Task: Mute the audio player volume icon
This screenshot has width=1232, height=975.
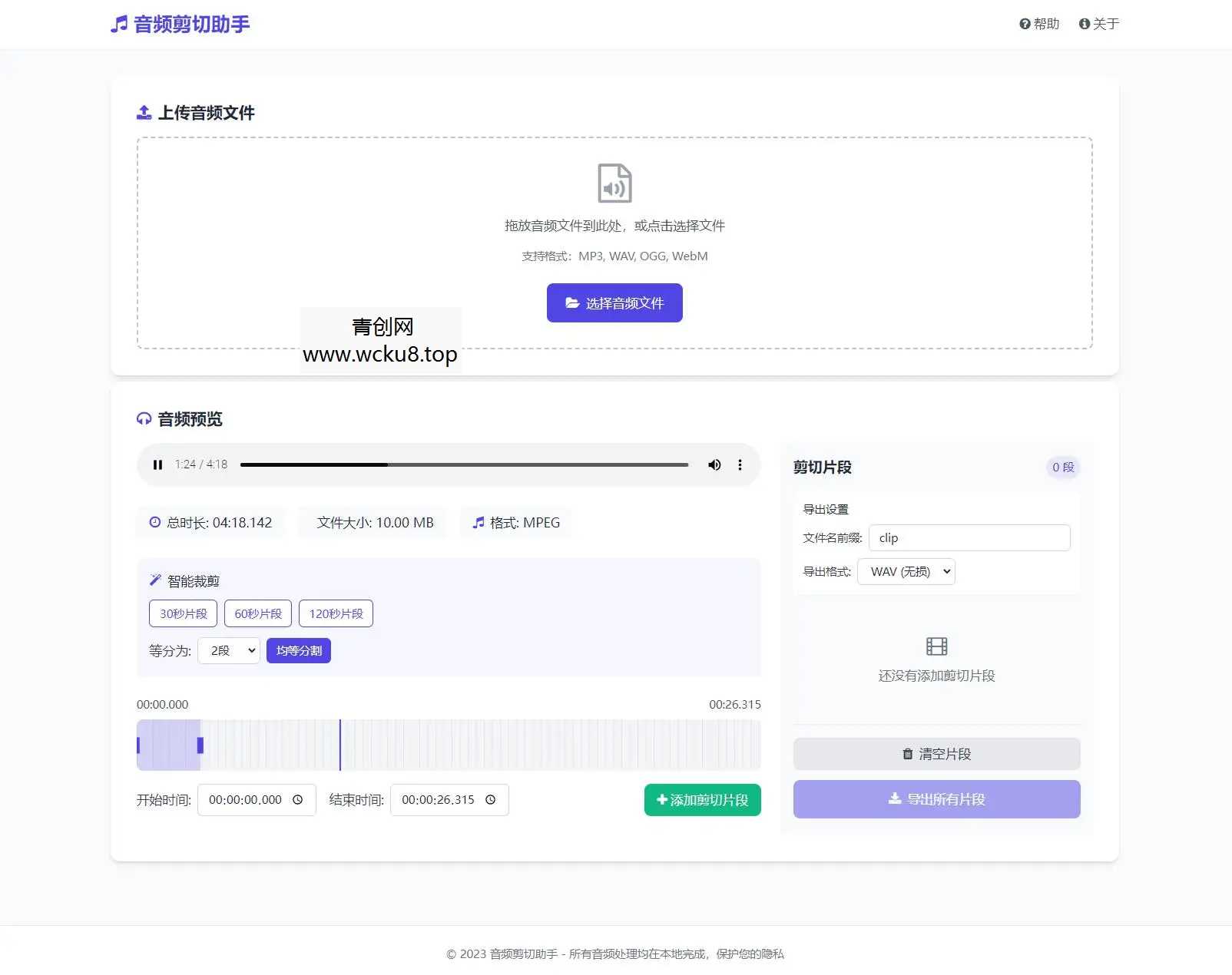Action: [714, 464]
